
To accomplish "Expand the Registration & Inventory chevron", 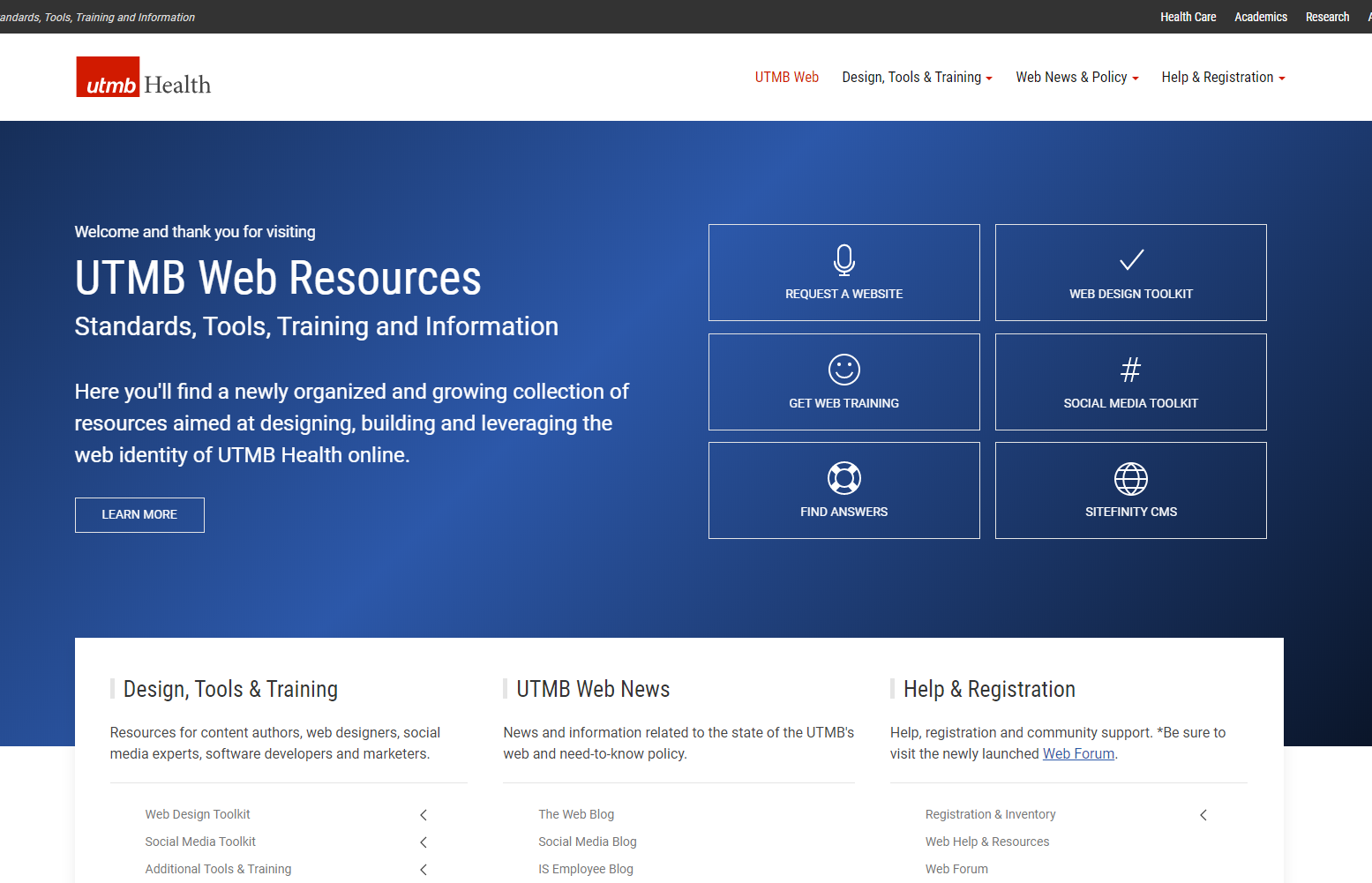I will point(1203,815).
